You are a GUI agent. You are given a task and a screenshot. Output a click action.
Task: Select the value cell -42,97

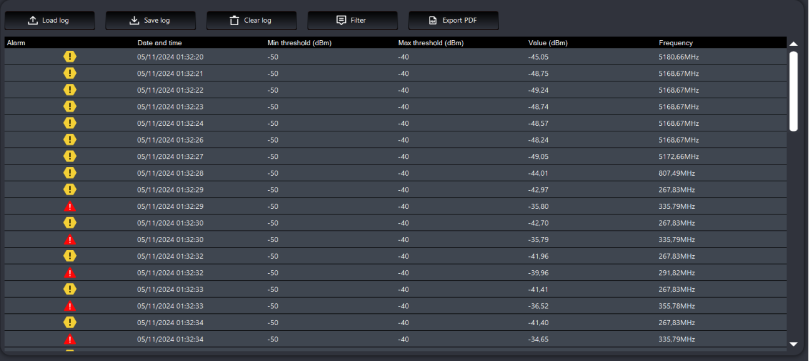pyautogui.click(x=538, y=190)
